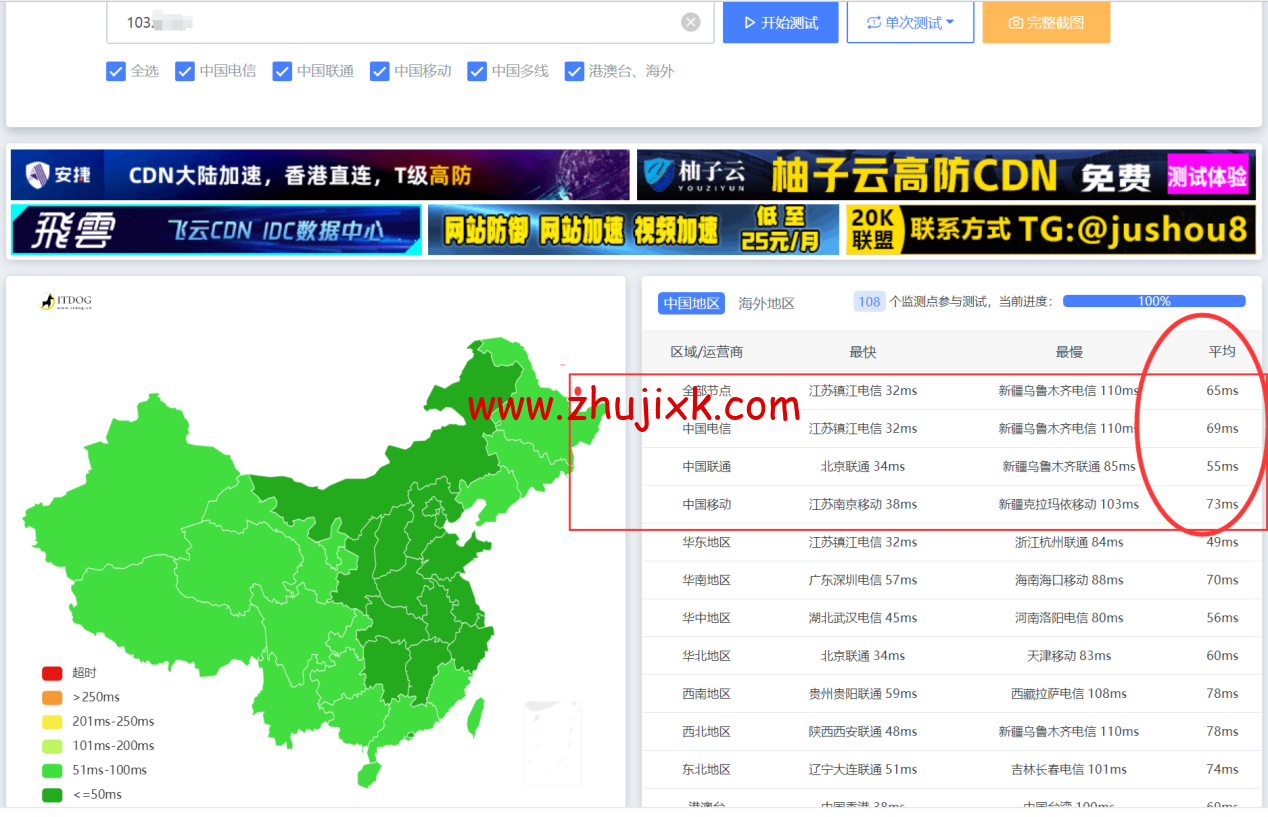Click the 开始测试 button
This screenshot has width=1268, height=817.
[780, 22]
